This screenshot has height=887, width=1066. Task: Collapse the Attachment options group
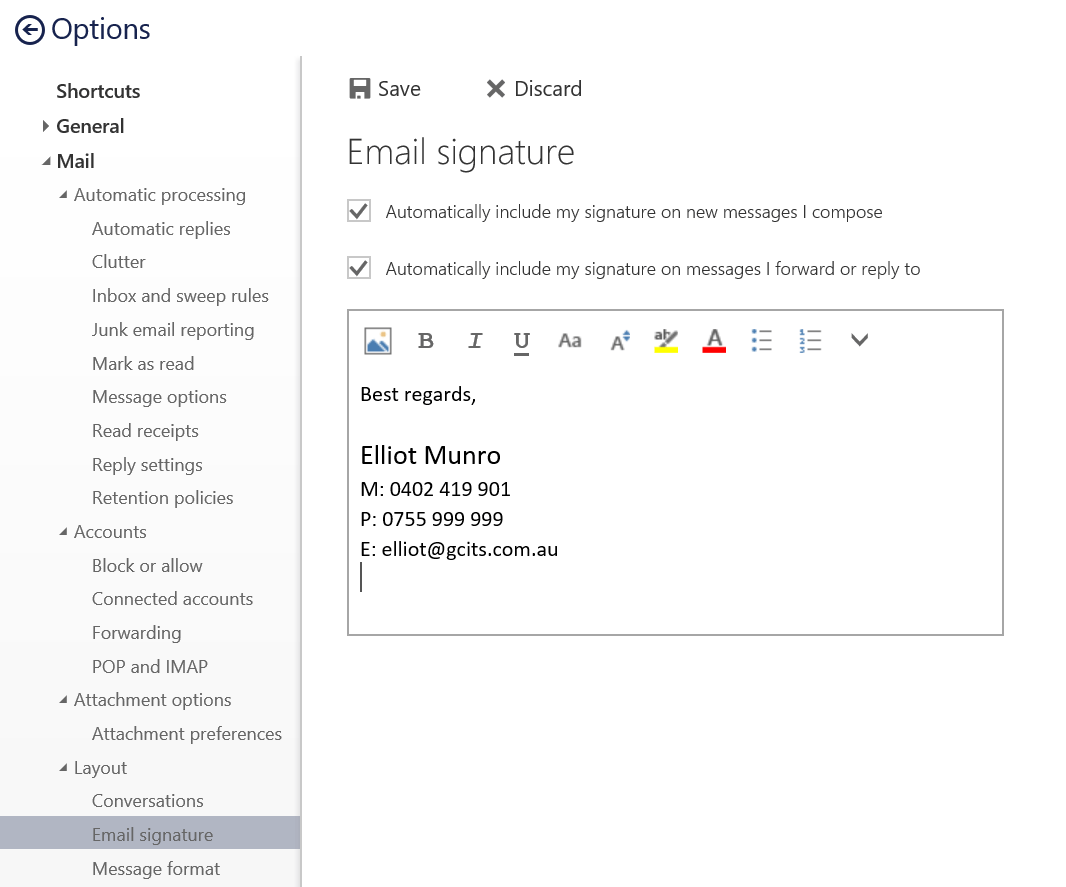tap(63, 699)
